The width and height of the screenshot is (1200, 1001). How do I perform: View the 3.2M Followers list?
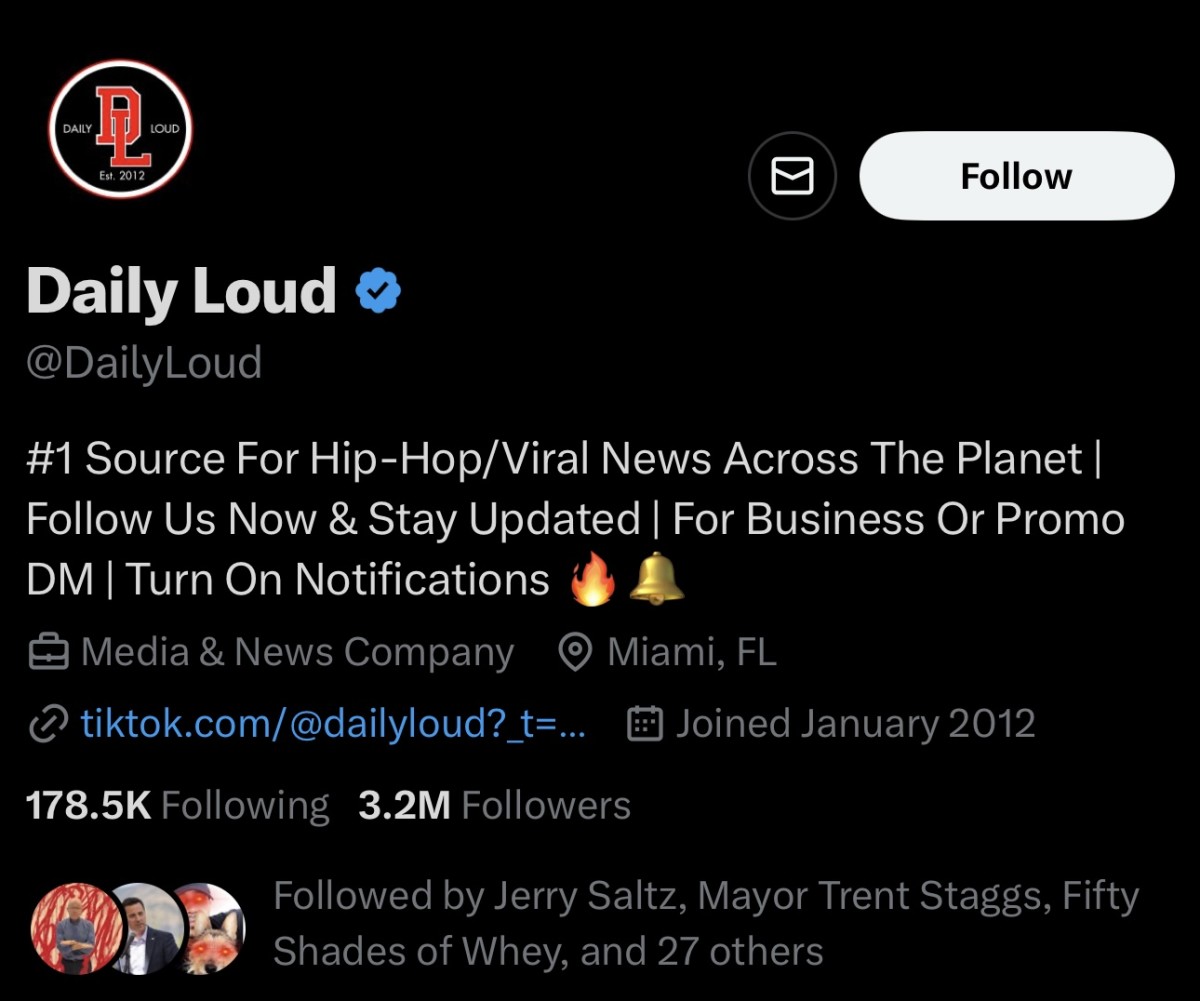coord(494,804)
